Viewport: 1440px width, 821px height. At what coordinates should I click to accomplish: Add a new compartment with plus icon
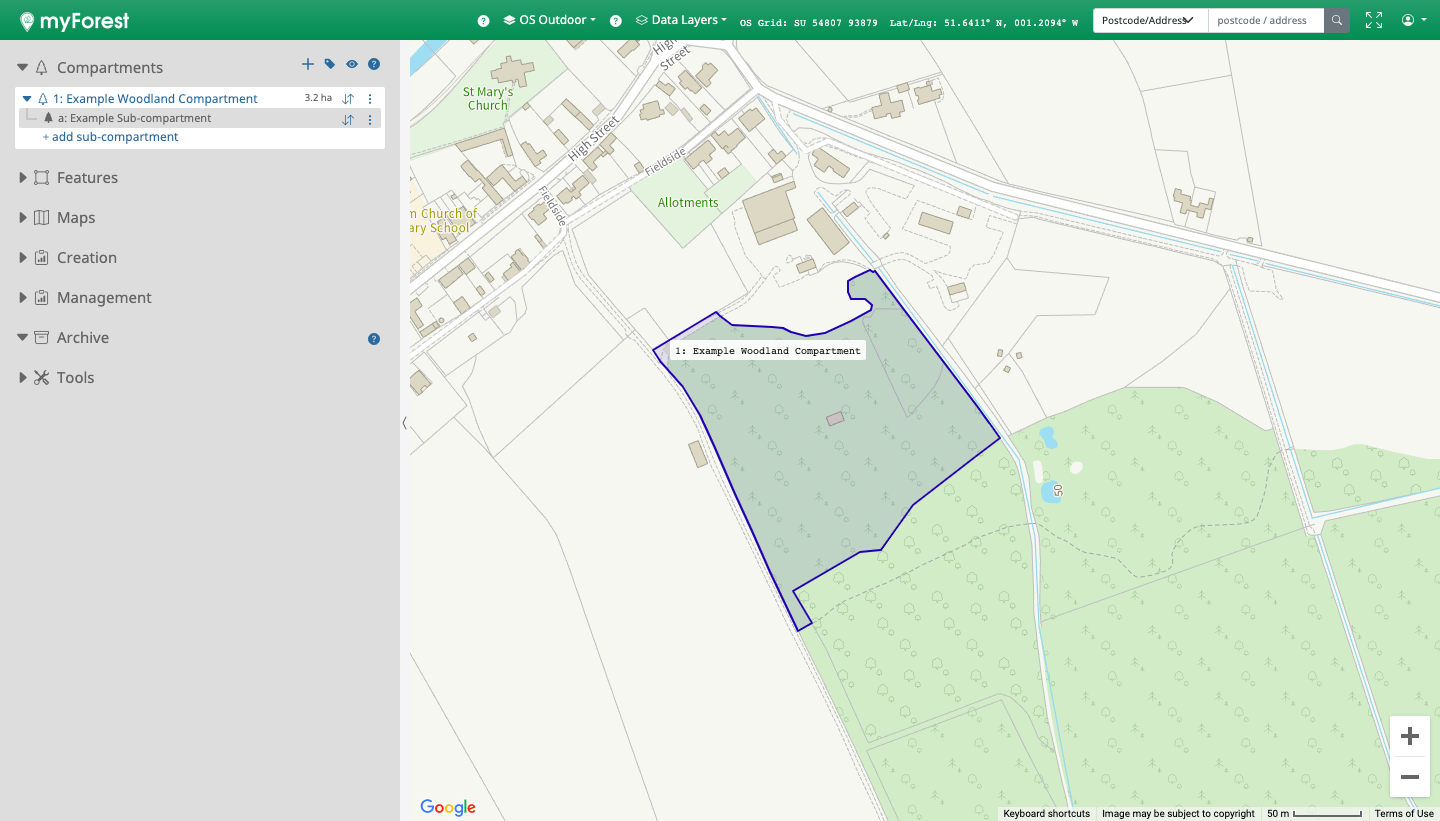point(308,64)
